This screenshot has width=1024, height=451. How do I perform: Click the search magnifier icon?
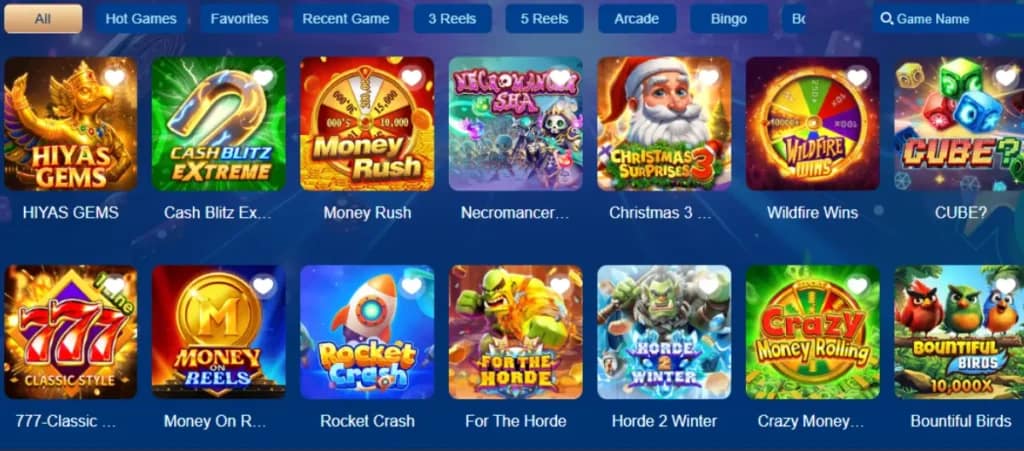coord(886,19)
